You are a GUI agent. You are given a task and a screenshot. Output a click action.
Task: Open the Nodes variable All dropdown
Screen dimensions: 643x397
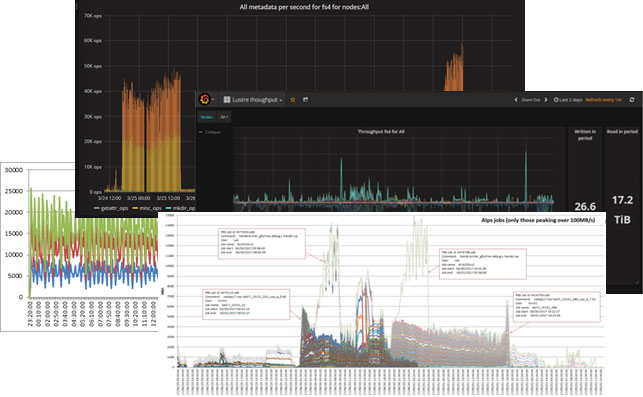pos(224,117)
